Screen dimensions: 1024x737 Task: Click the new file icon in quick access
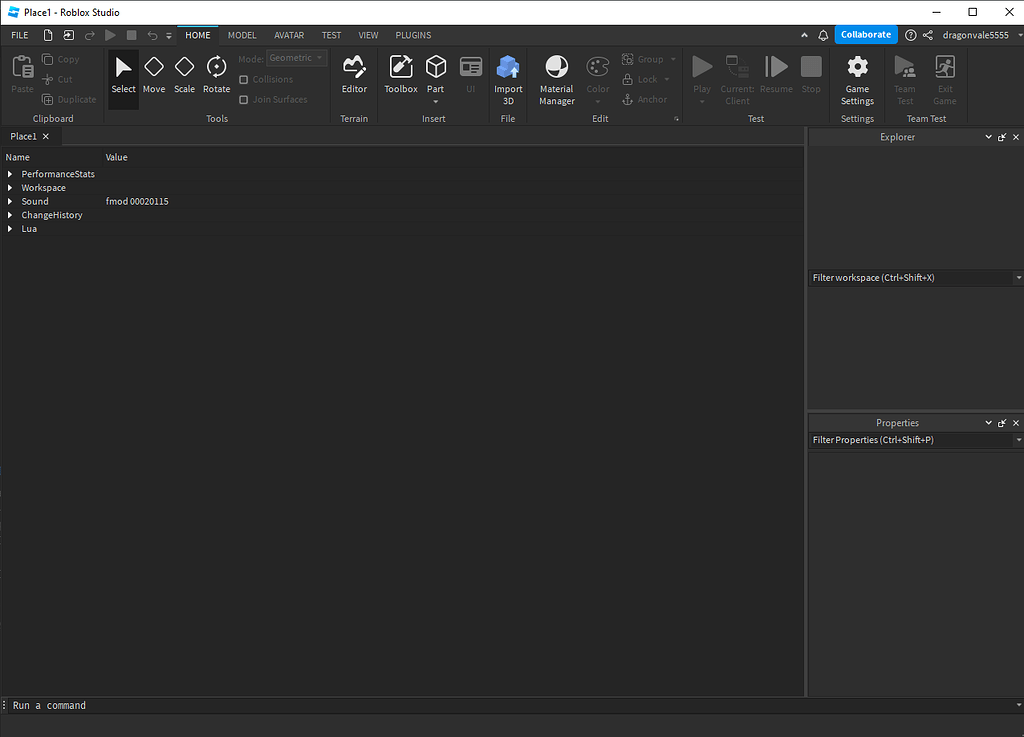(x=48, y=35)
